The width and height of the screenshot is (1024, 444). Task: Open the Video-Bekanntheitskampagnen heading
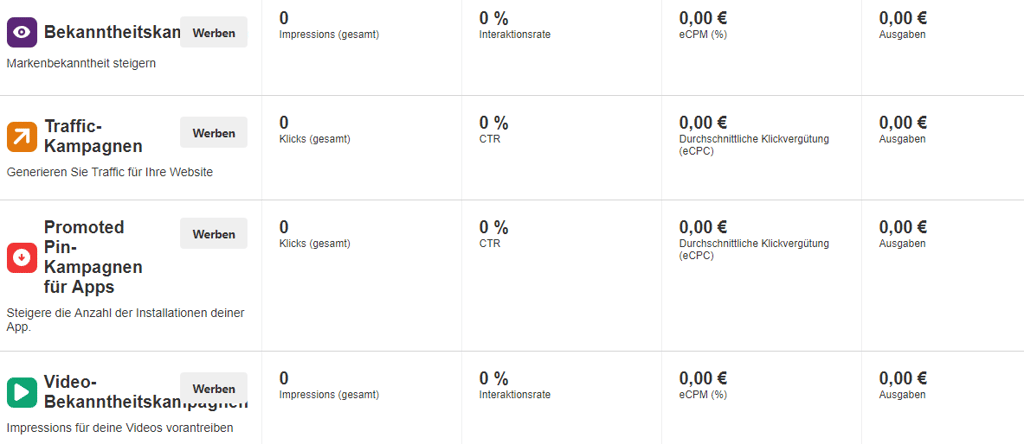(x=146, y=392)
